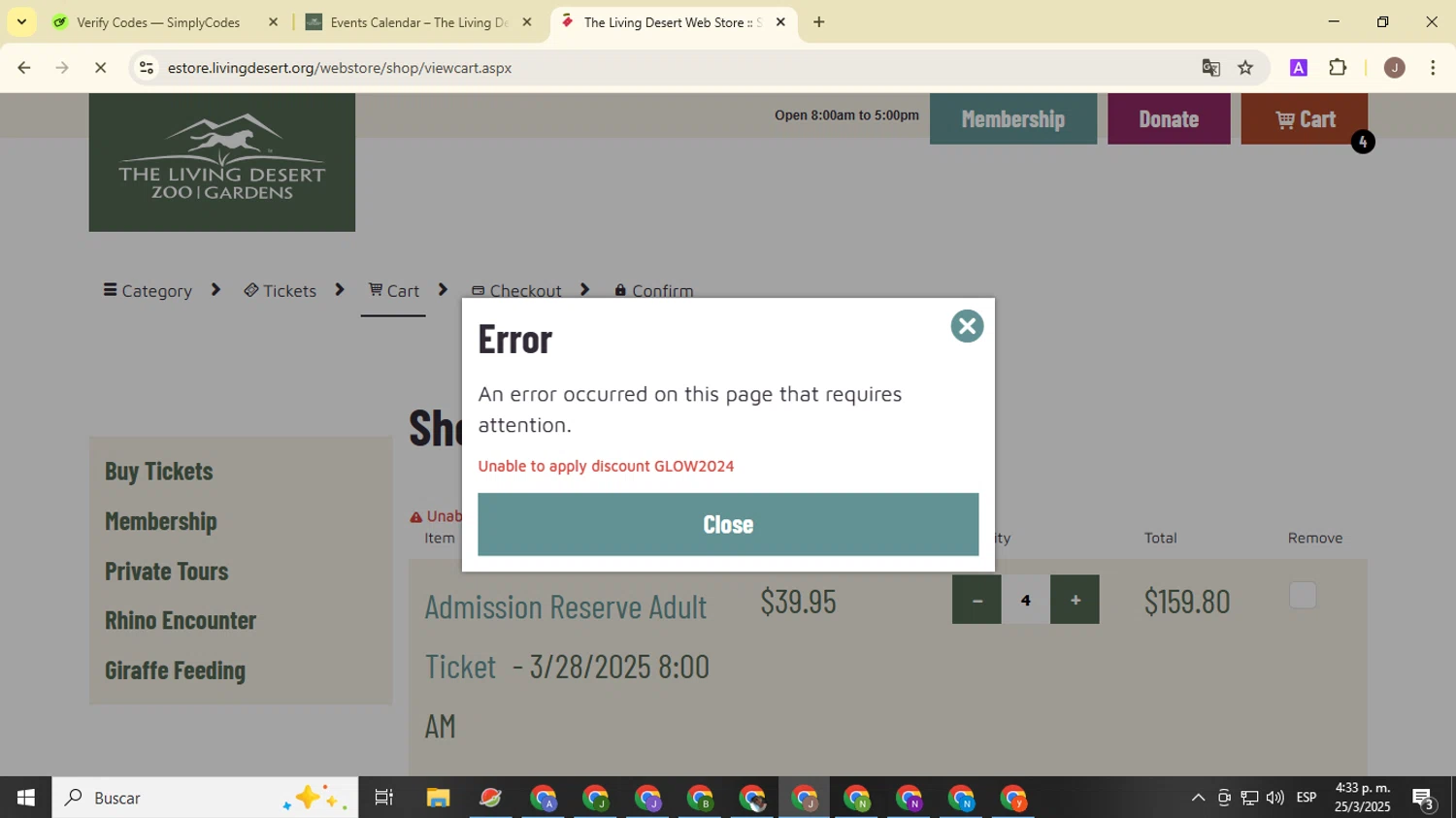
Task: Open the Cart button in header
Action: click(1304, 118)
